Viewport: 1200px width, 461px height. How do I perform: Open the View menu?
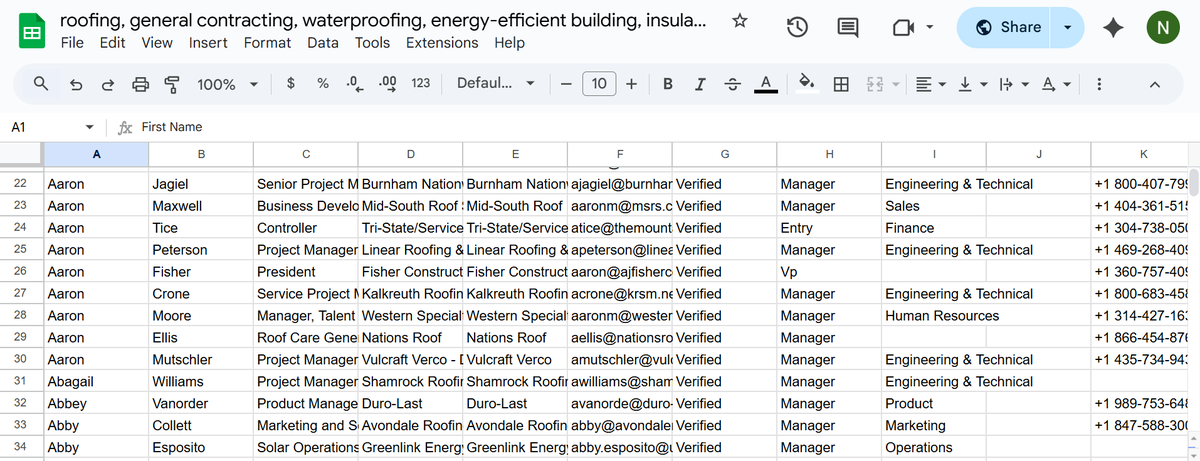[157, 43]
